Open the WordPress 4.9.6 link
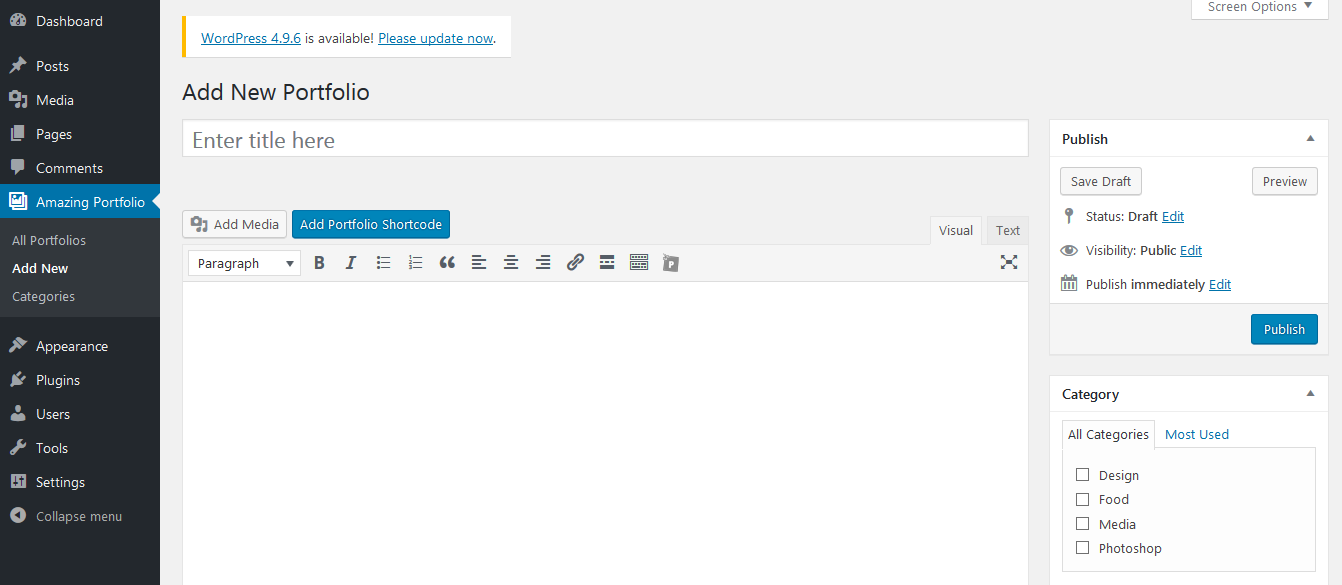The width and height of the screenshot is (1342, 585). tap(251, 38)
